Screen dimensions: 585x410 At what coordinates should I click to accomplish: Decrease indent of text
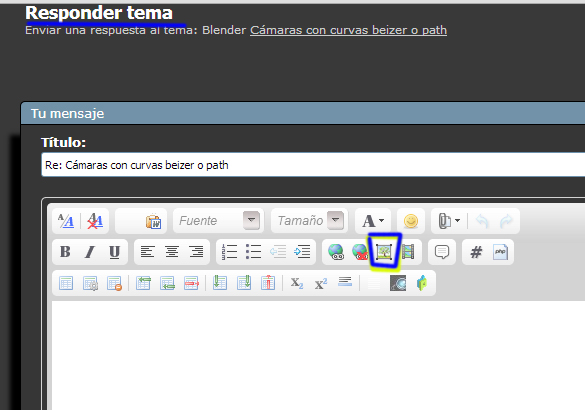point(278,252)
